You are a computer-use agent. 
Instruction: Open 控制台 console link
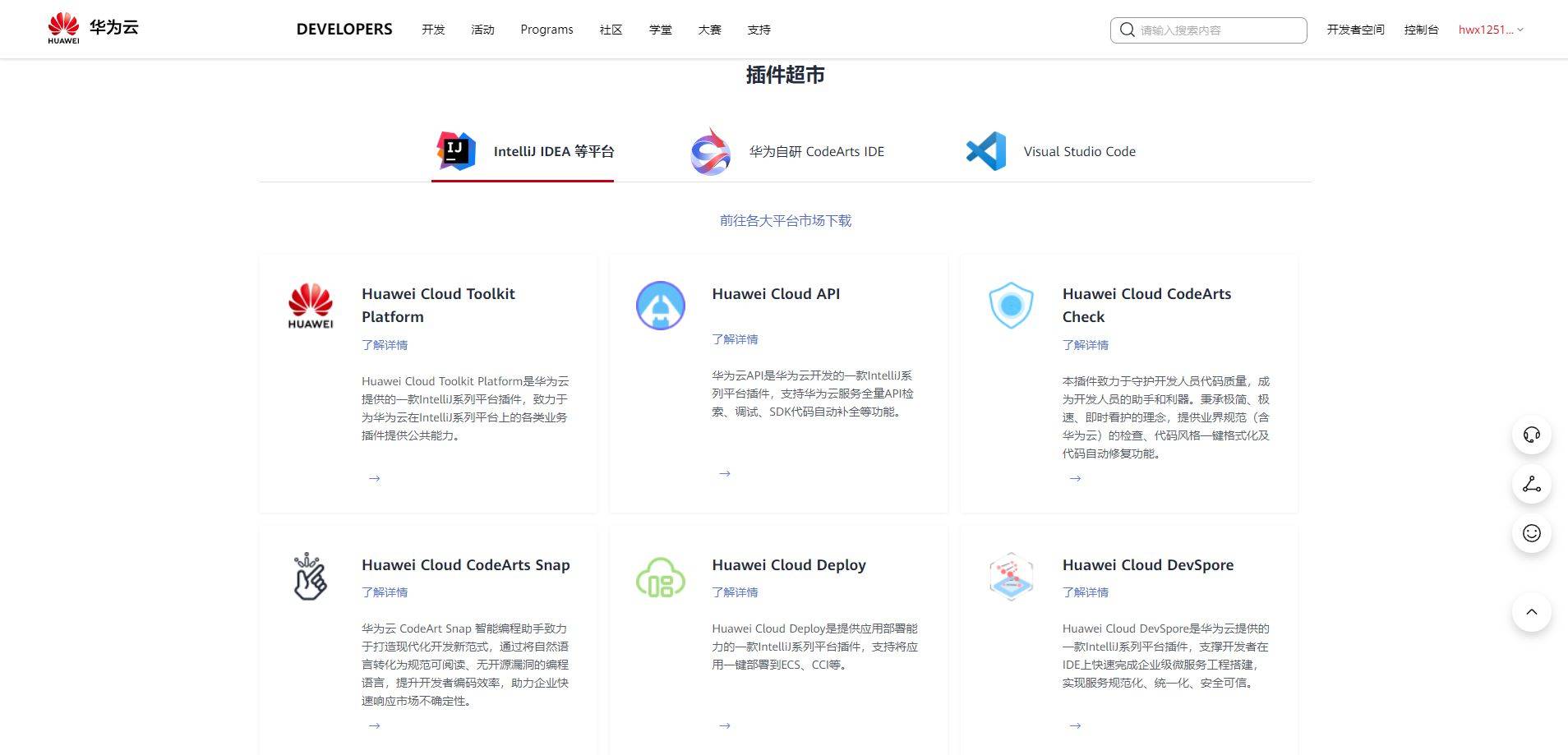[x=1421, y=30]
